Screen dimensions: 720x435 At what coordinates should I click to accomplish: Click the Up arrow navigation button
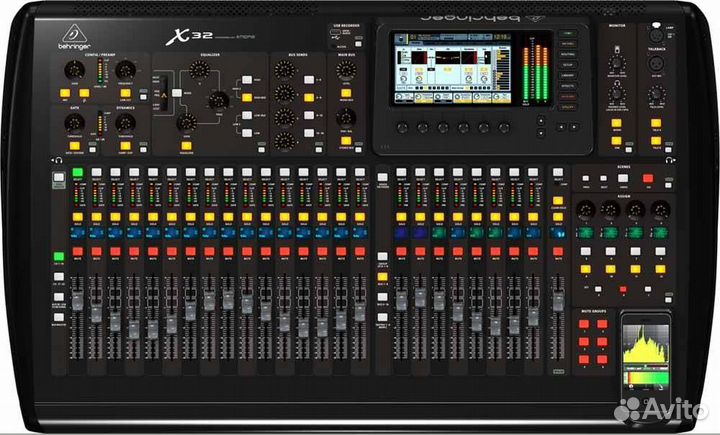point(541,121)
